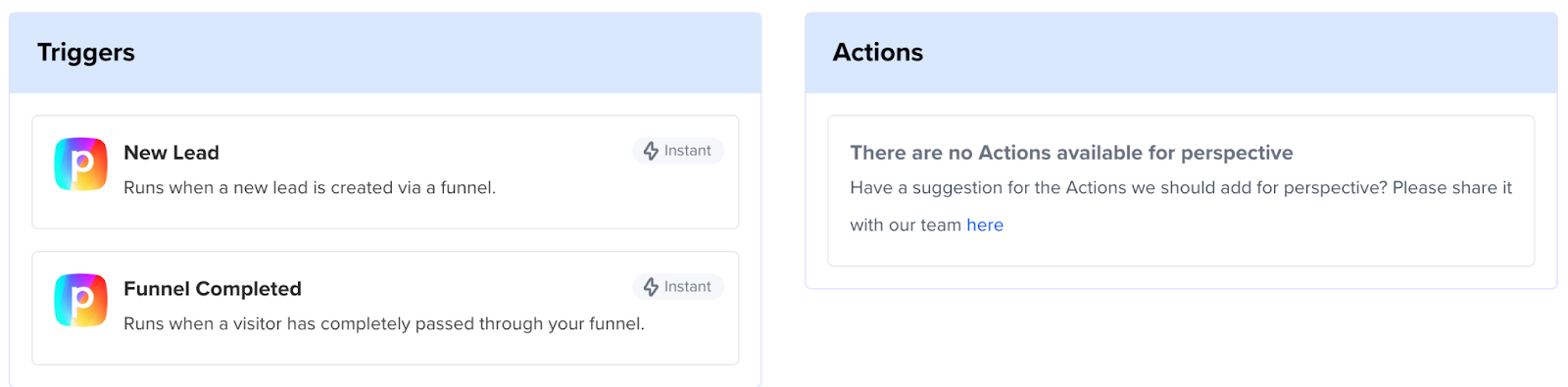The width and height of the screenshot is (1568, 387).
Task: Click the Perspective logo beside New Lead
Action: tap(80, 164)
